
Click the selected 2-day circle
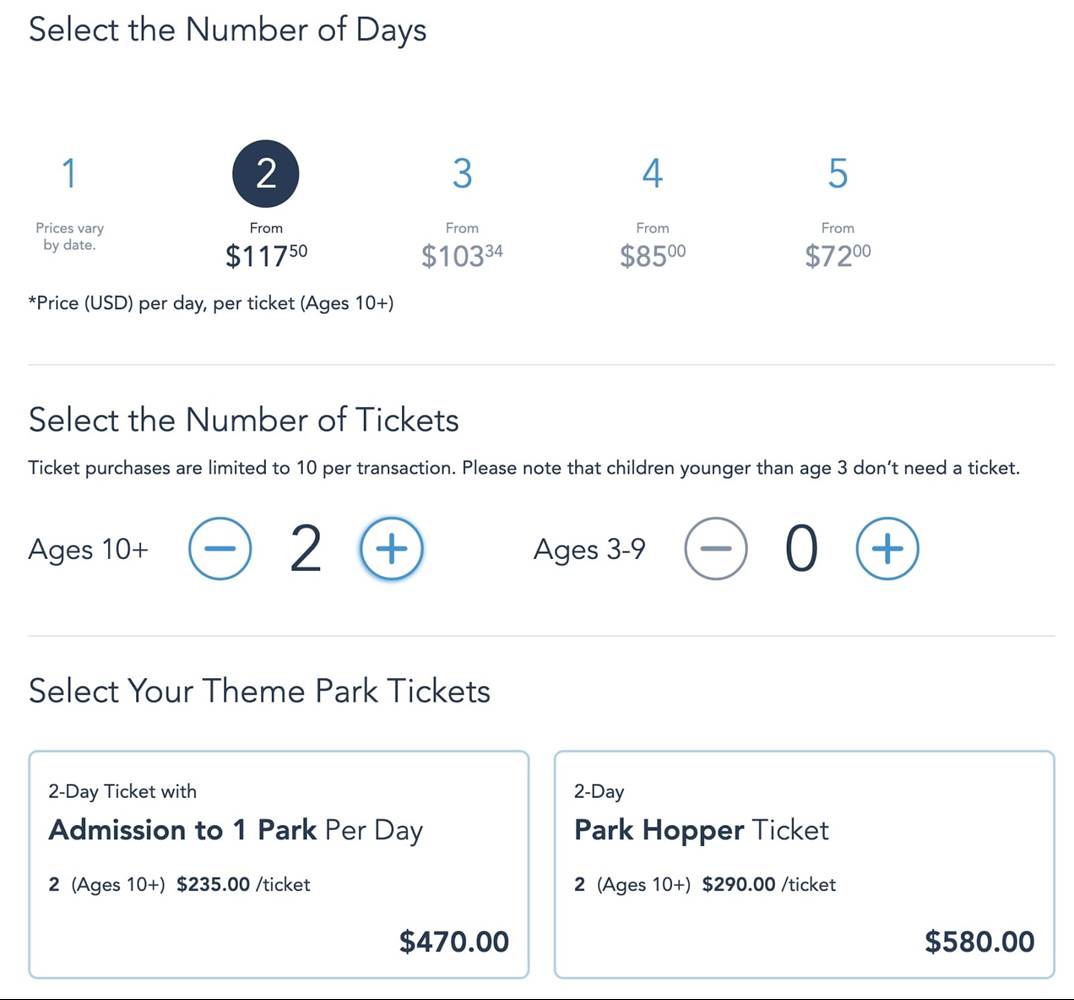[x=266, y=174]
